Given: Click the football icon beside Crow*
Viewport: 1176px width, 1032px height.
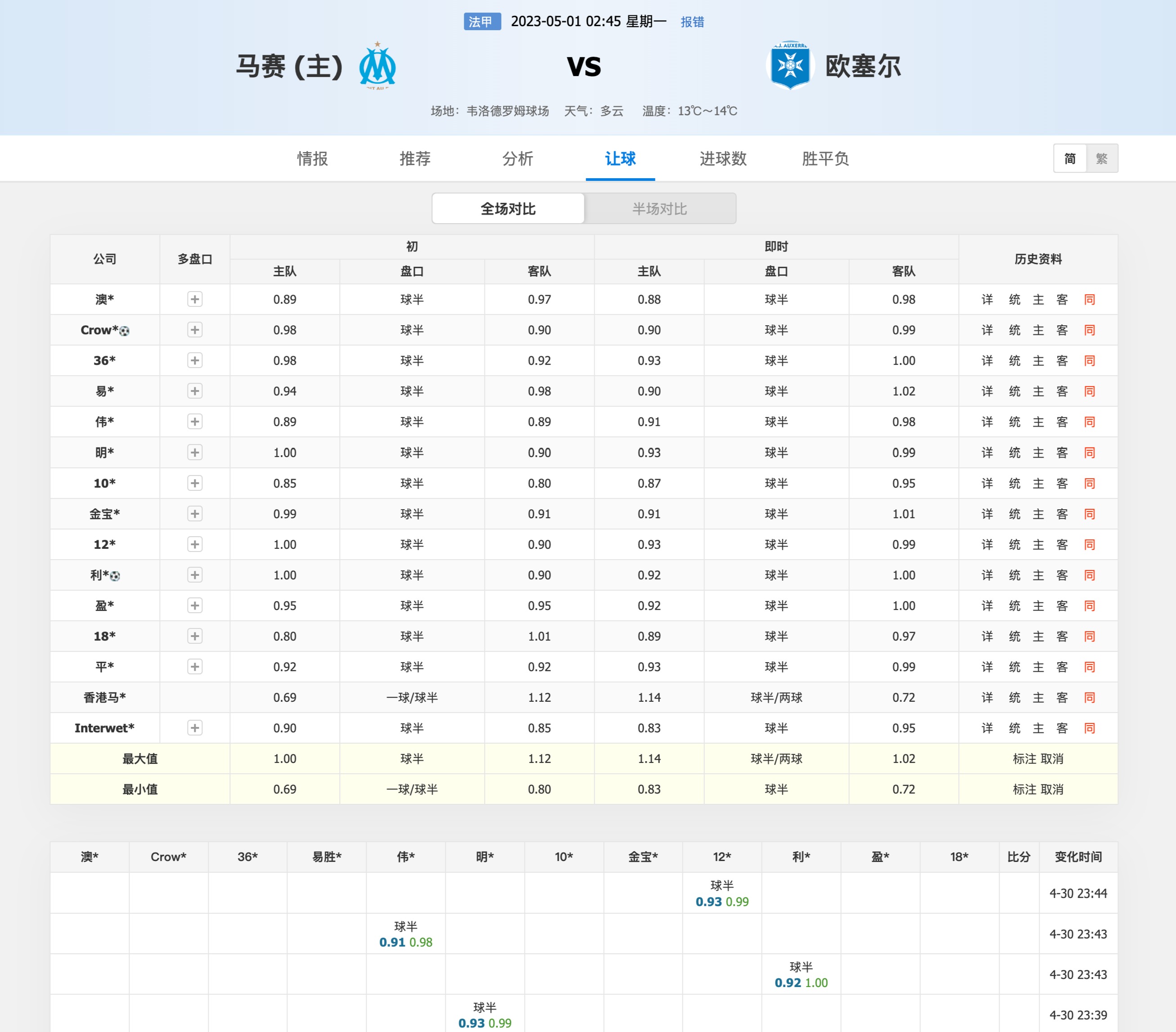Looking at the screenshot, I should pyautogui.click(x=124, y=331).
